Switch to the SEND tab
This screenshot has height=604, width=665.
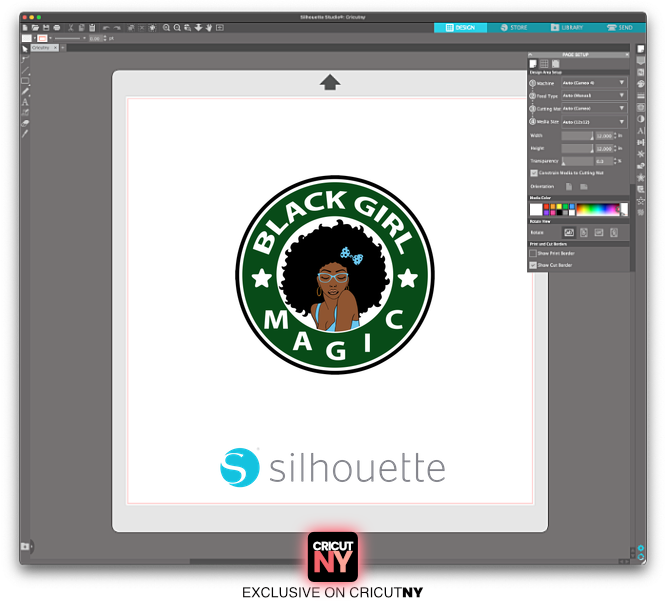click(x=620, y=28)
